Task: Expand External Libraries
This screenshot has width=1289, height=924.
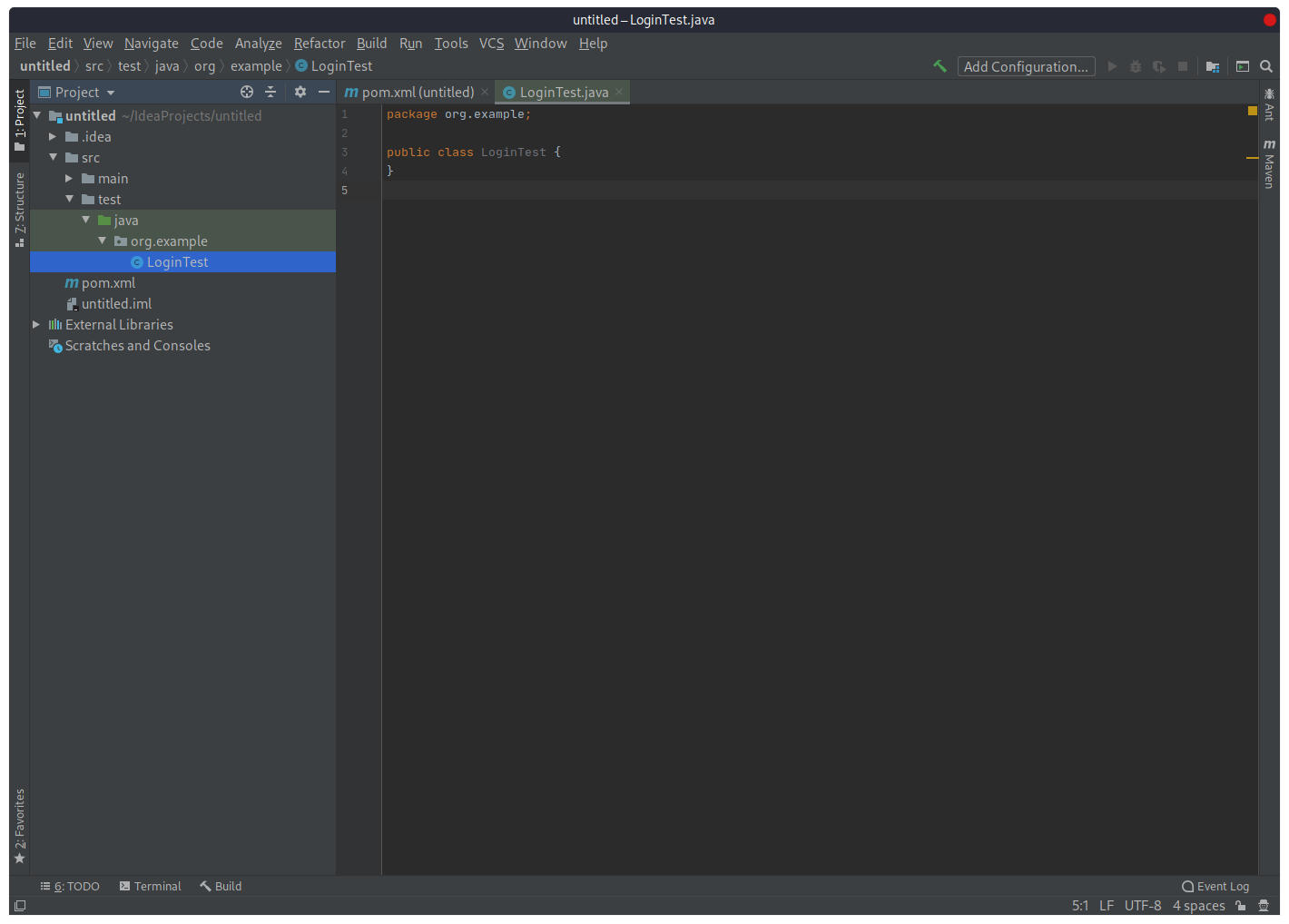Action: click(x=36, y=324)
